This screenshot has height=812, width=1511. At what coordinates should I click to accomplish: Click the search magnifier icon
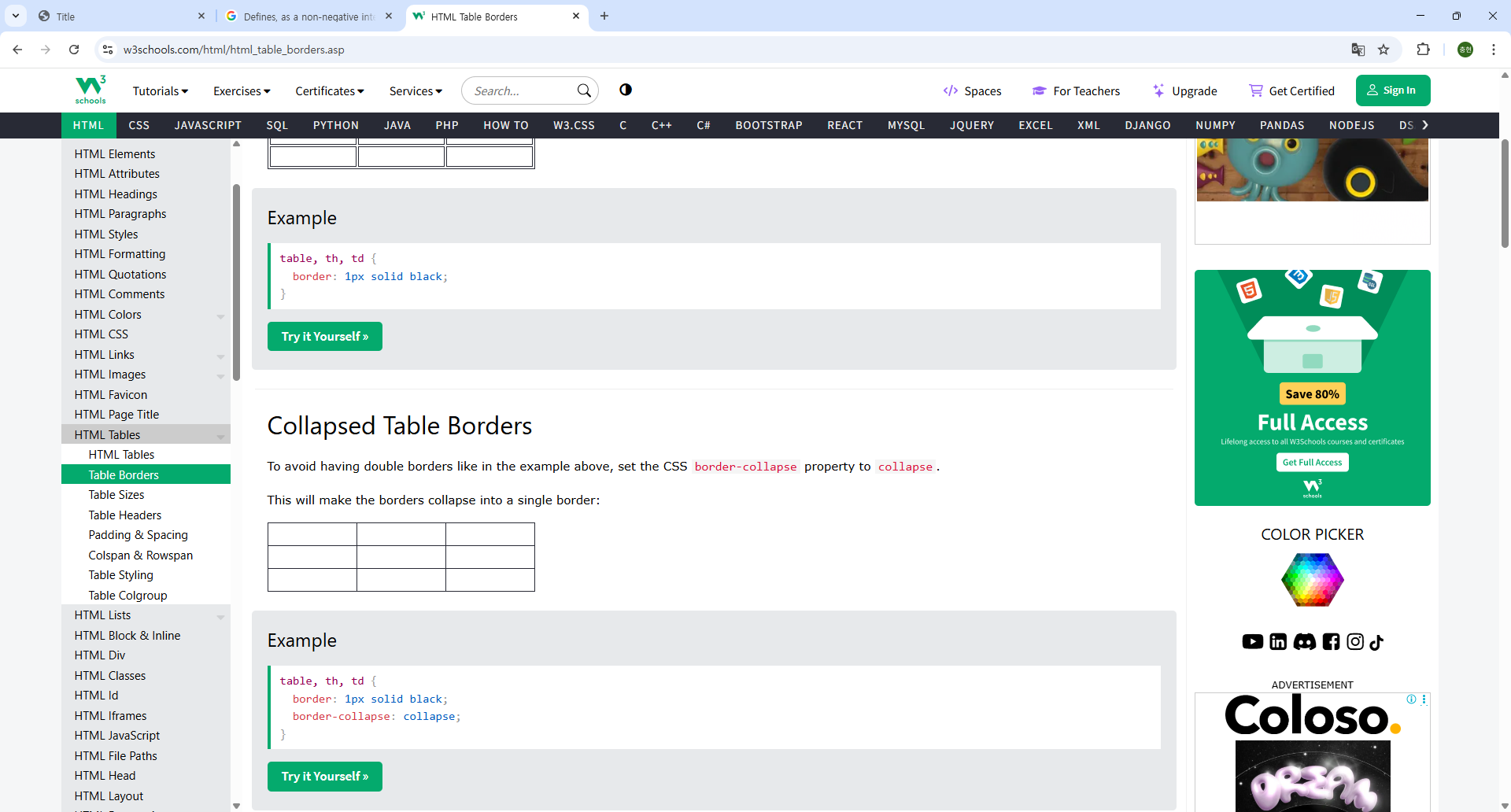(584, 90)
